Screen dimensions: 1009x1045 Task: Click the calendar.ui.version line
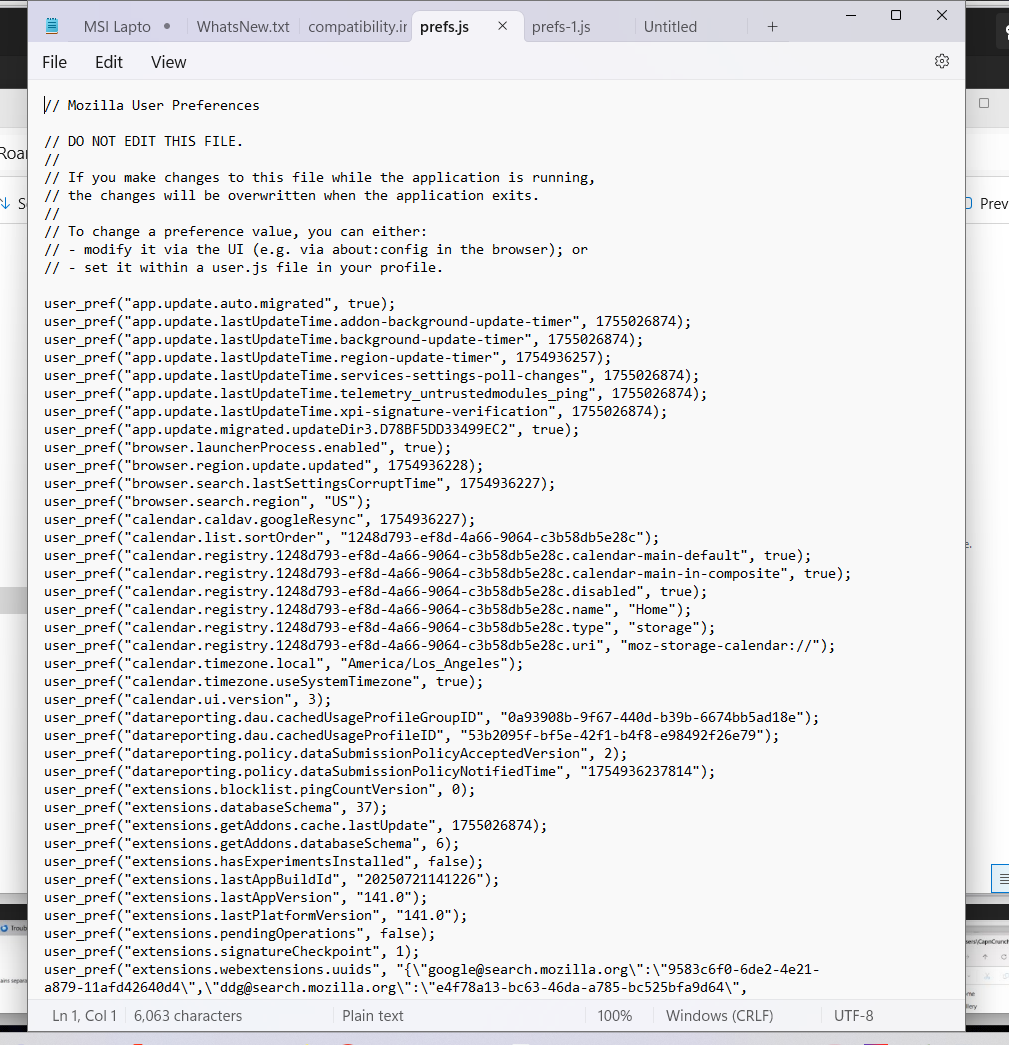(188, 699)
